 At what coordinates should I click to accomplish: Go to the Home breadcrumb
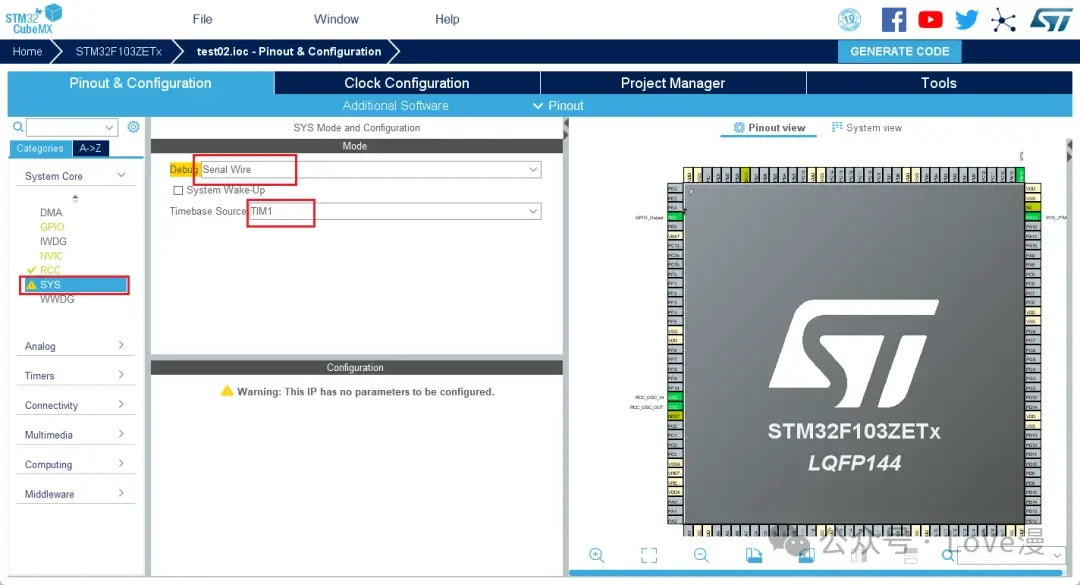tap(27, 52)
